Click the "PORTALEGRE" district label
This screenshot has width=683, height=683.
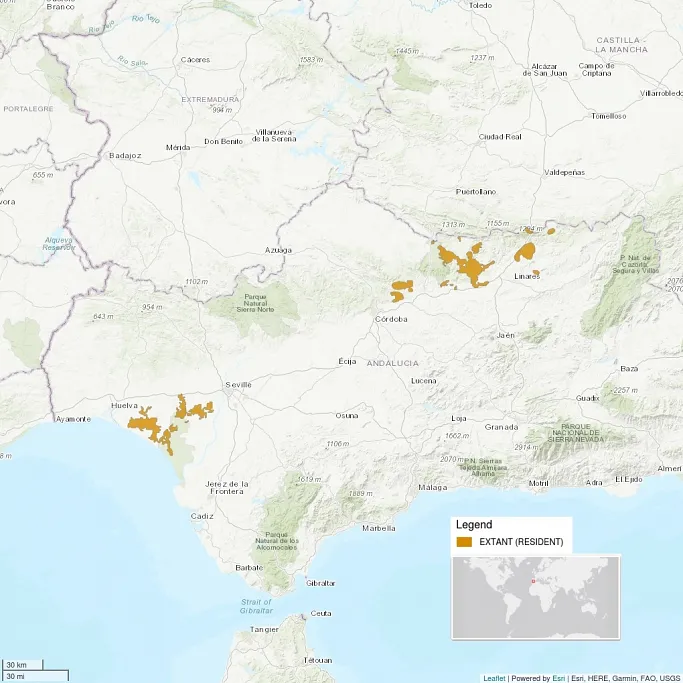tap(28, 109)
